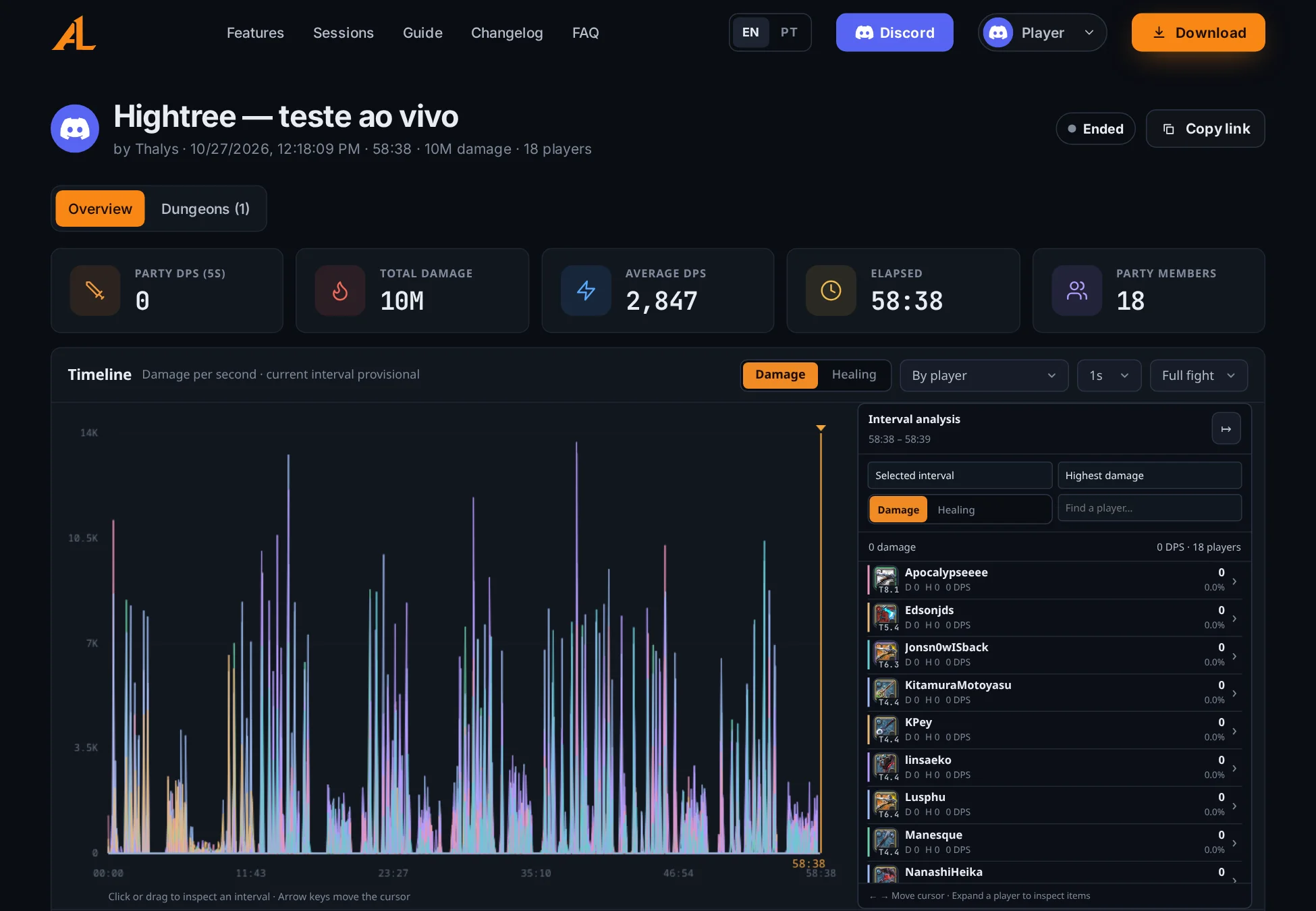Switch to the Dungeons (1) tab
1316x911 pixels.
(x=205, y=209)
